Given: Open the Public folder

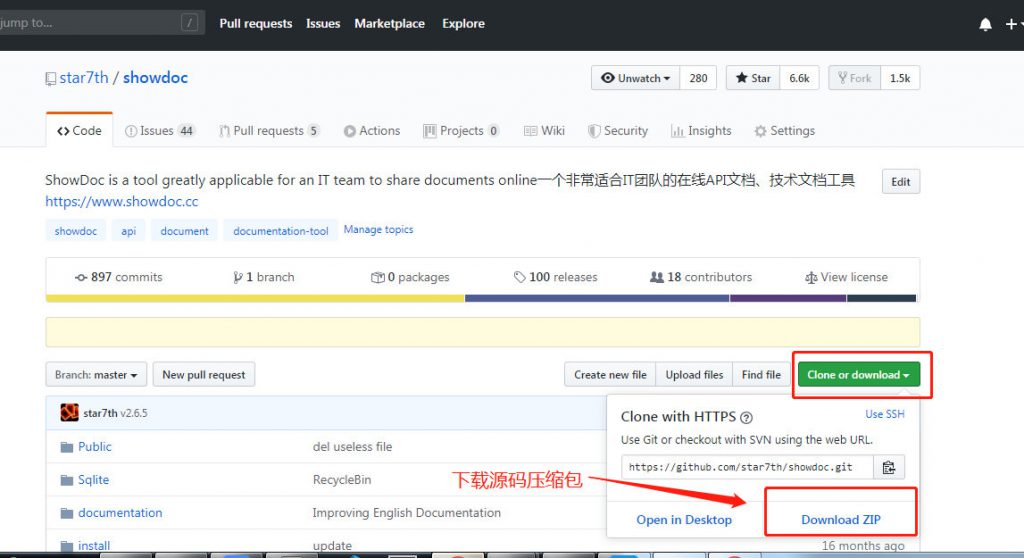Looking at the screenshot, I should coord(95,446).
